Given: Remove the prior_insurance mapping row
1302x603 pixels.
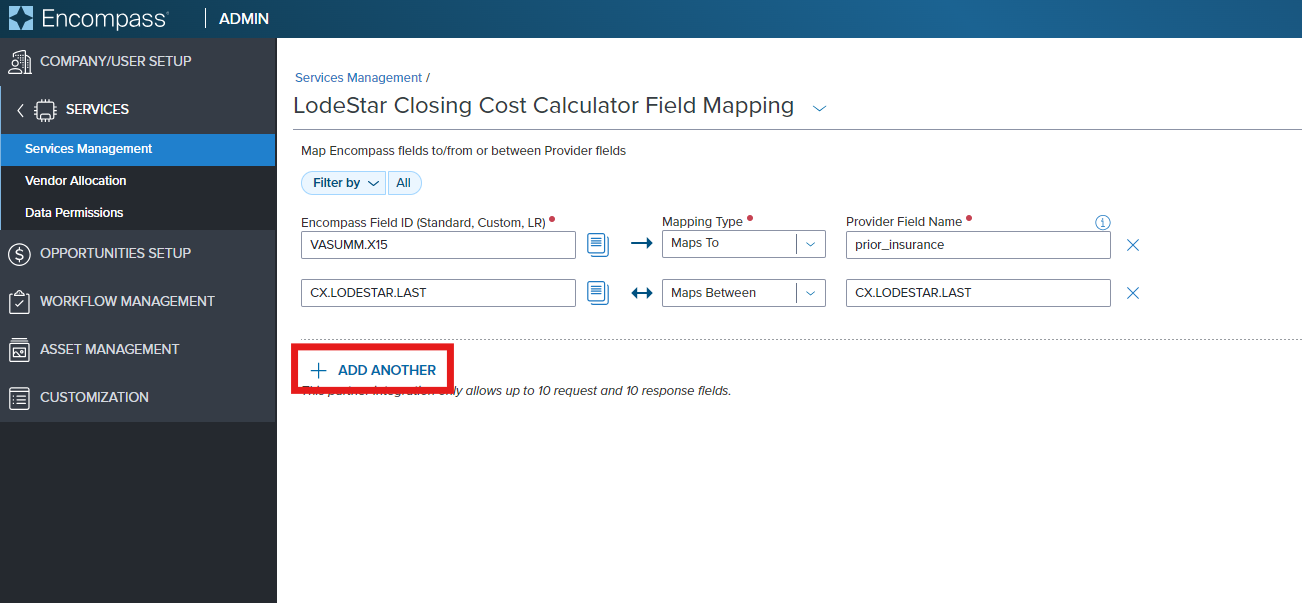Looking at the screenshot, I should click(1132, 244).
